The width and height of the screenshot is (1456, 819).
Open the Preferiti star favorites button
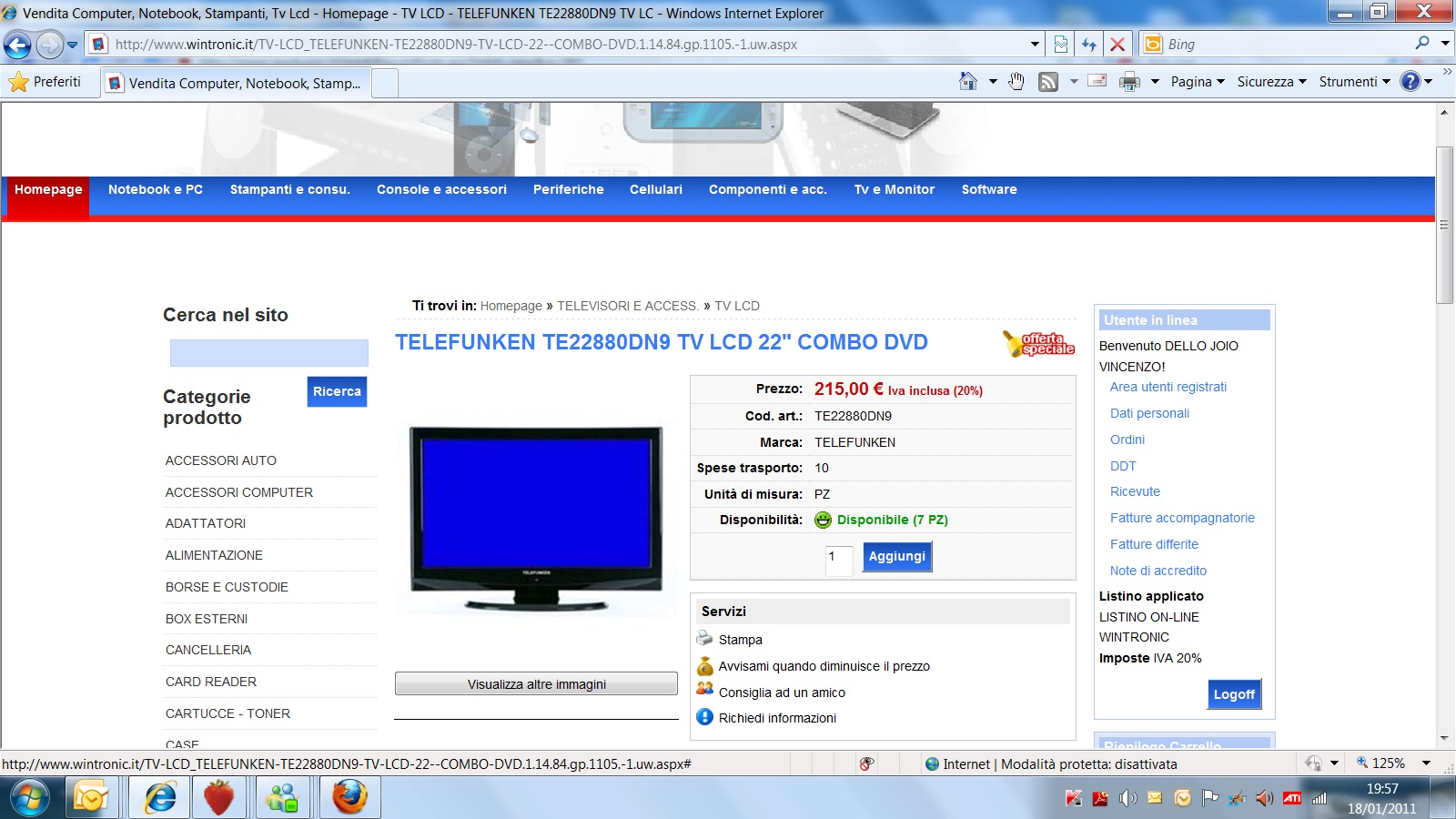(x=45, y=82)
